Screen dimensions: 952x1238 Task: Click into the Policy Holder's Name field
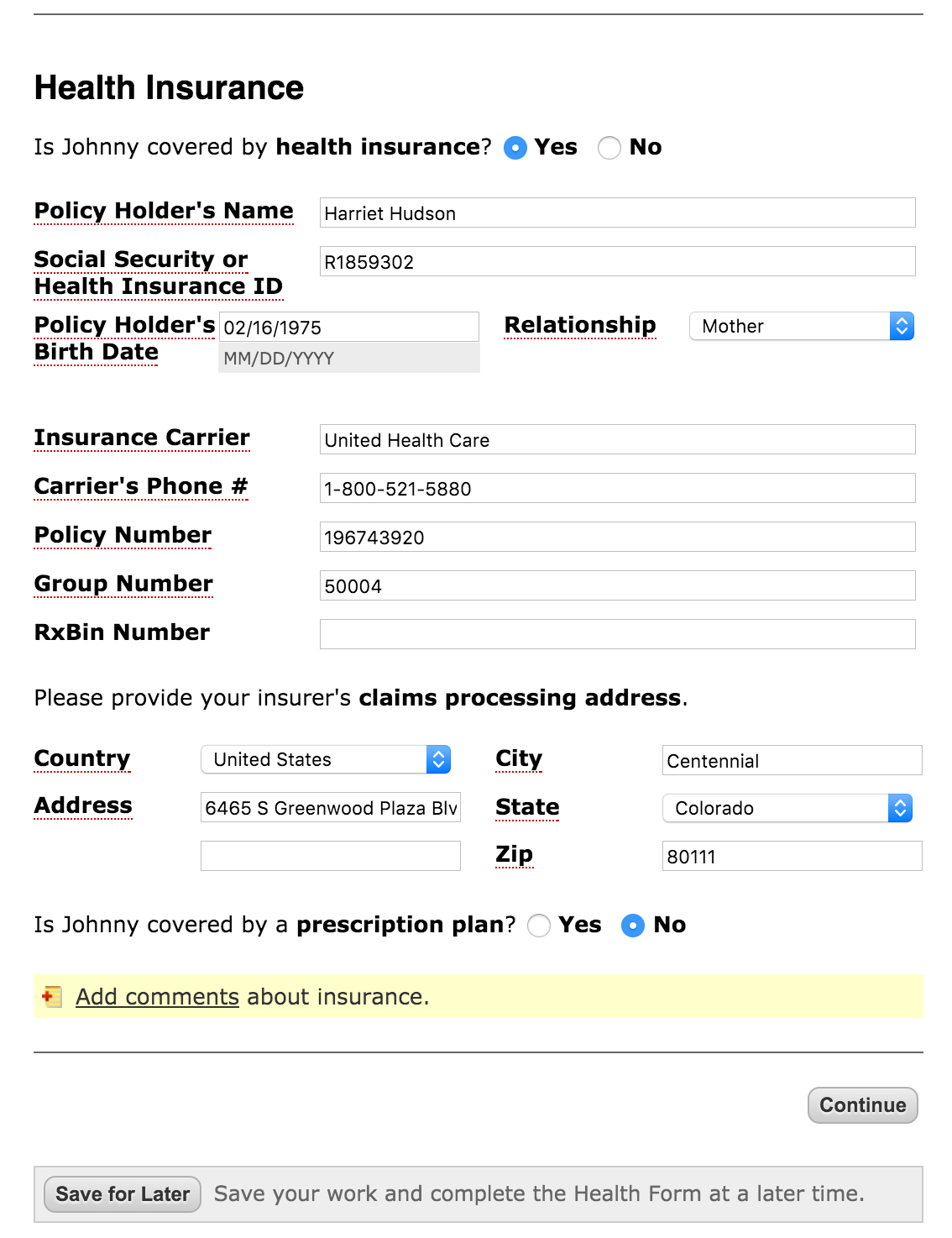point(617,212)
